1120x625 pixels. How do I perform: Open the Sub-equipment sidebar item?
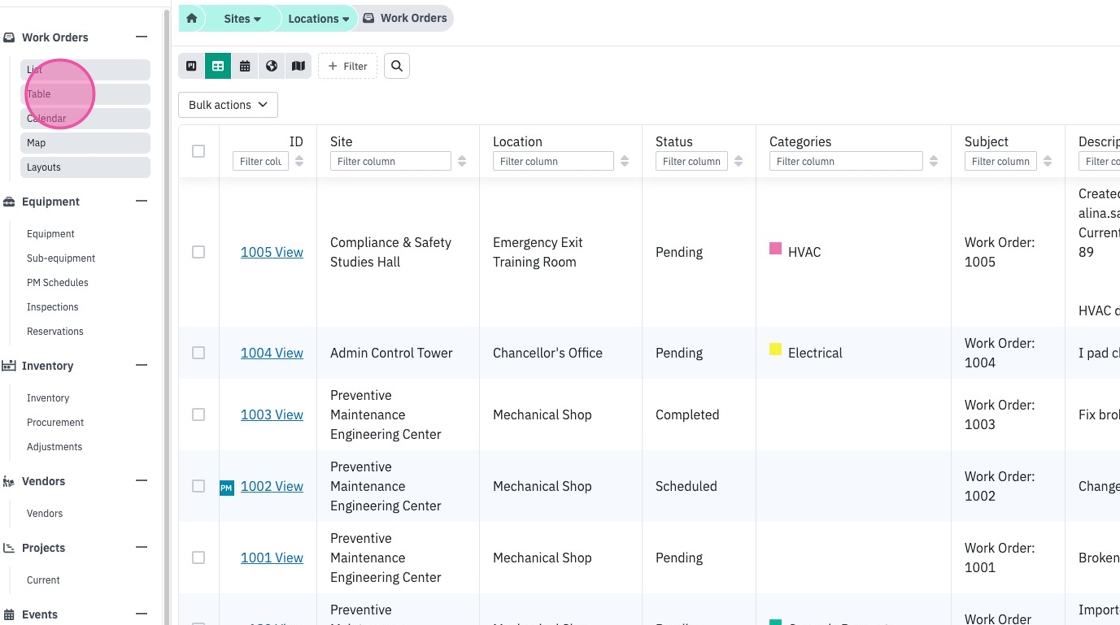(x=61, y=259)
